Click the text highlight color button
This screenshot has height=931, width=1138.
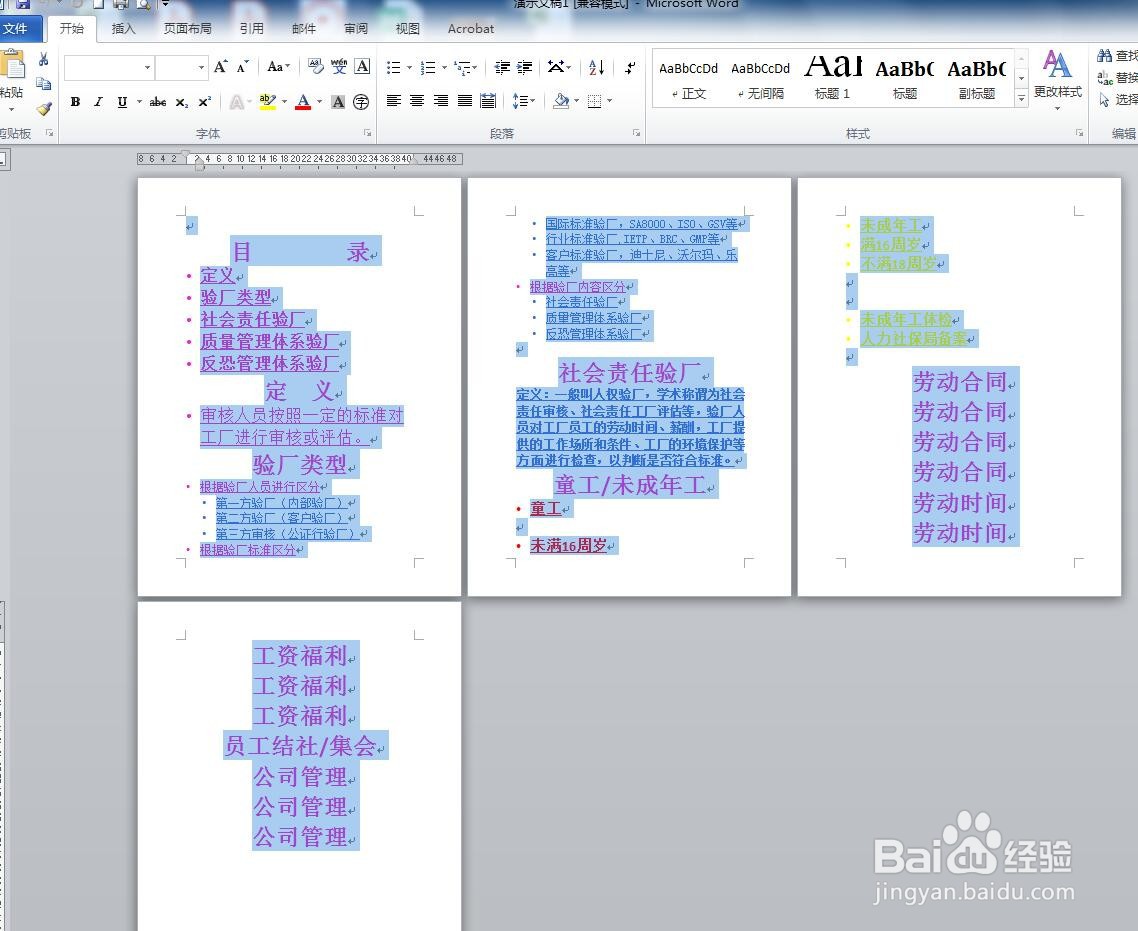268,102
